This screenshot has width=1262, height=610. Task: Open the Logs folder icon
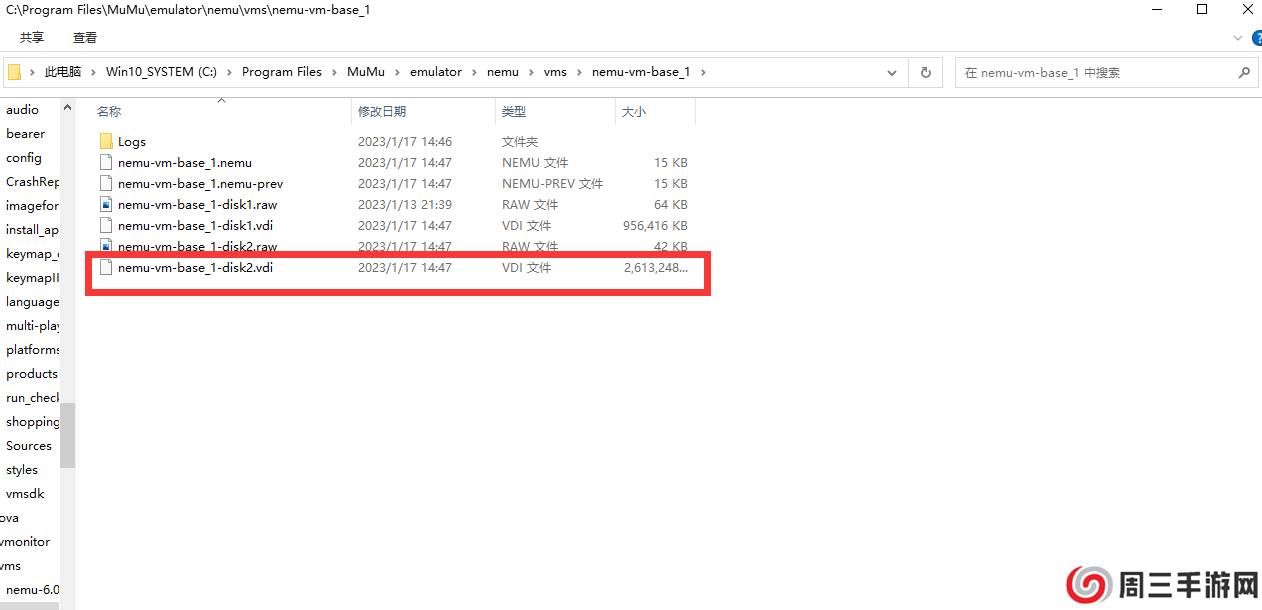[106, 142]
